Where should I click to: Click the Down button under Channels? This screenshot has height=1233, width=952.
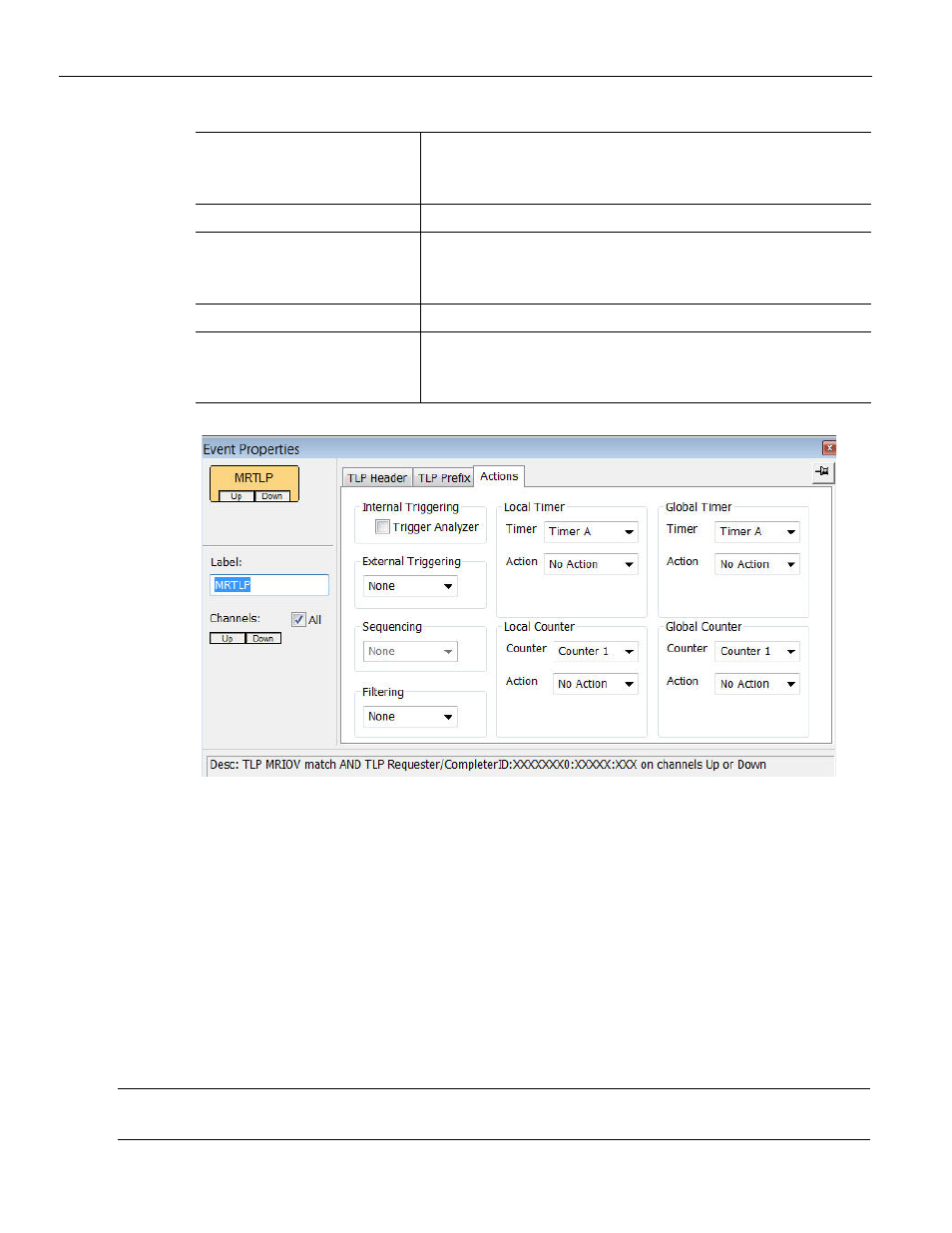(263, 639)
